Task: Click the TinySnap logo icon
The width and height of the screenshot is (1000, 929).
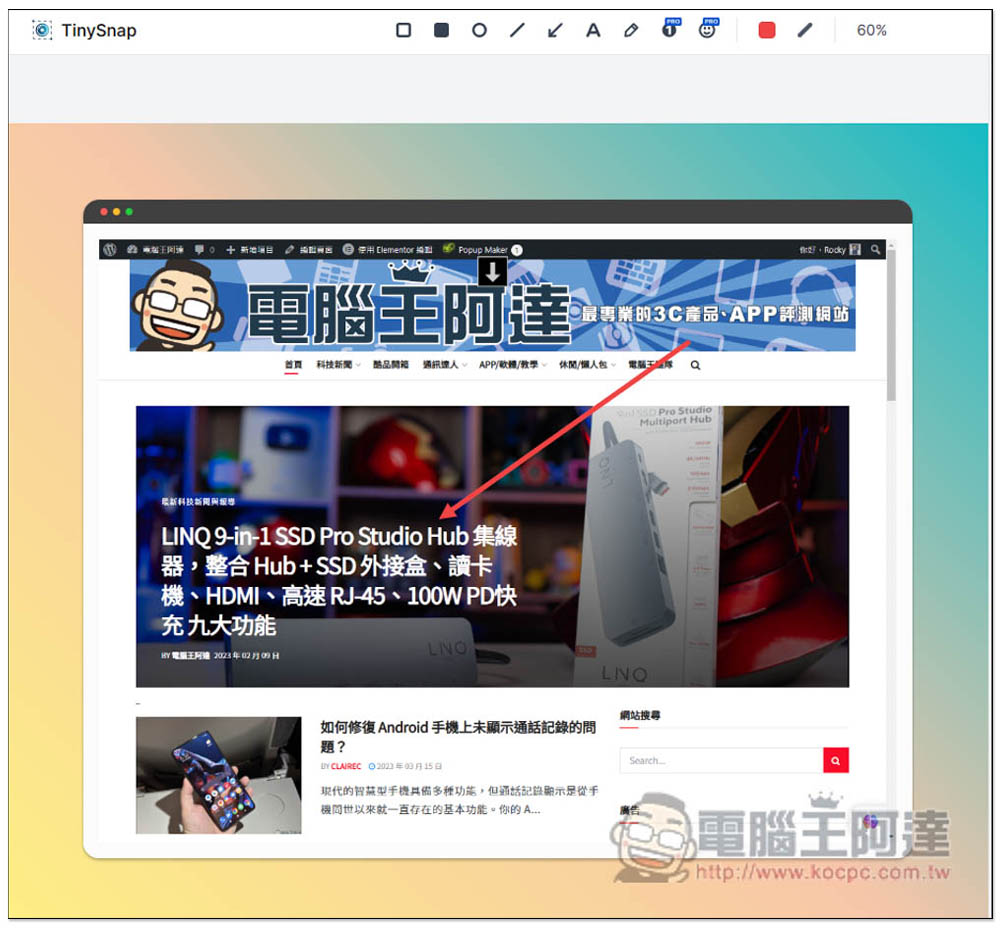Action: point(42,30)
